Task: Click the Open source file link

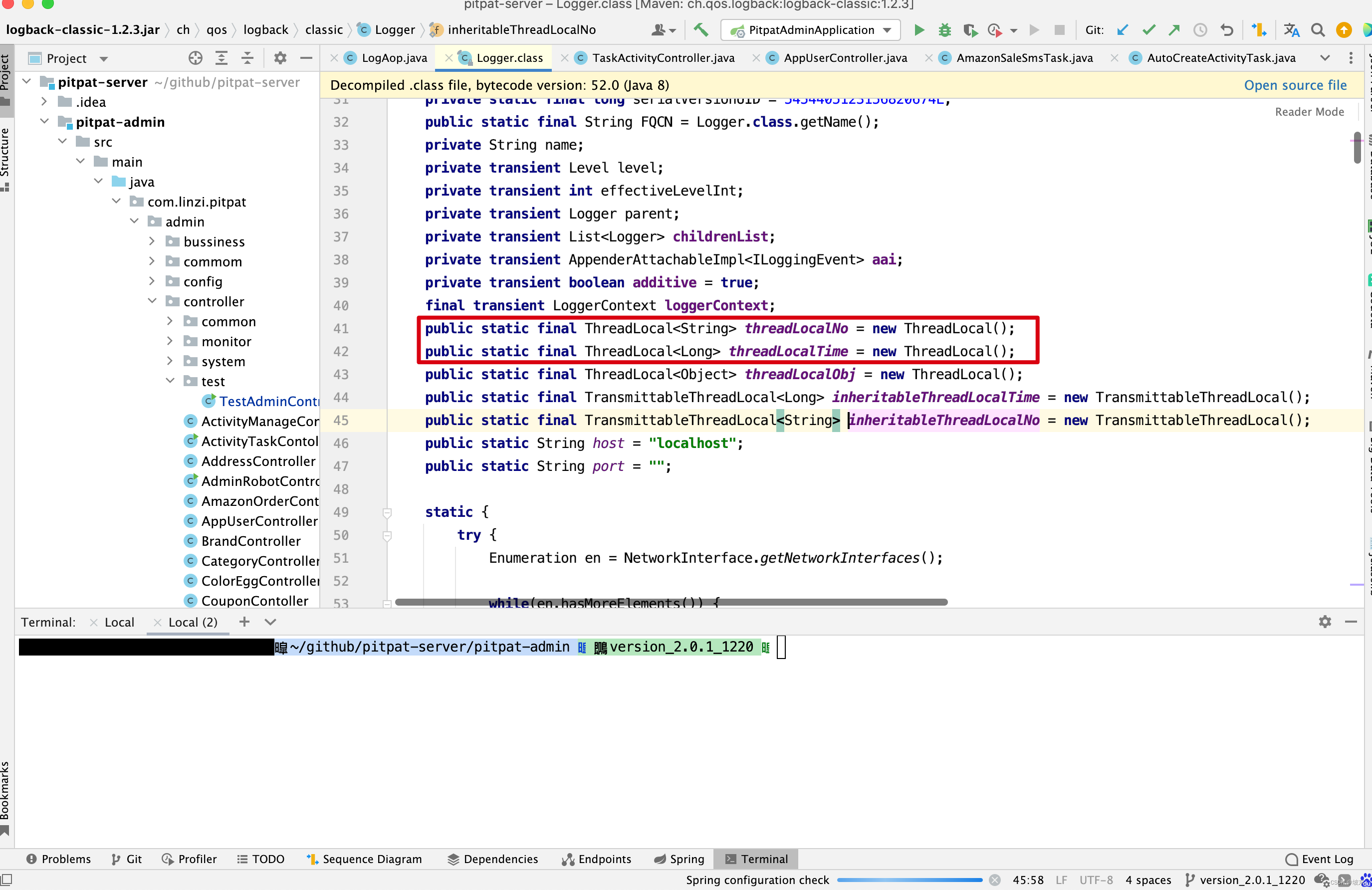Action: coord(1295,85)
